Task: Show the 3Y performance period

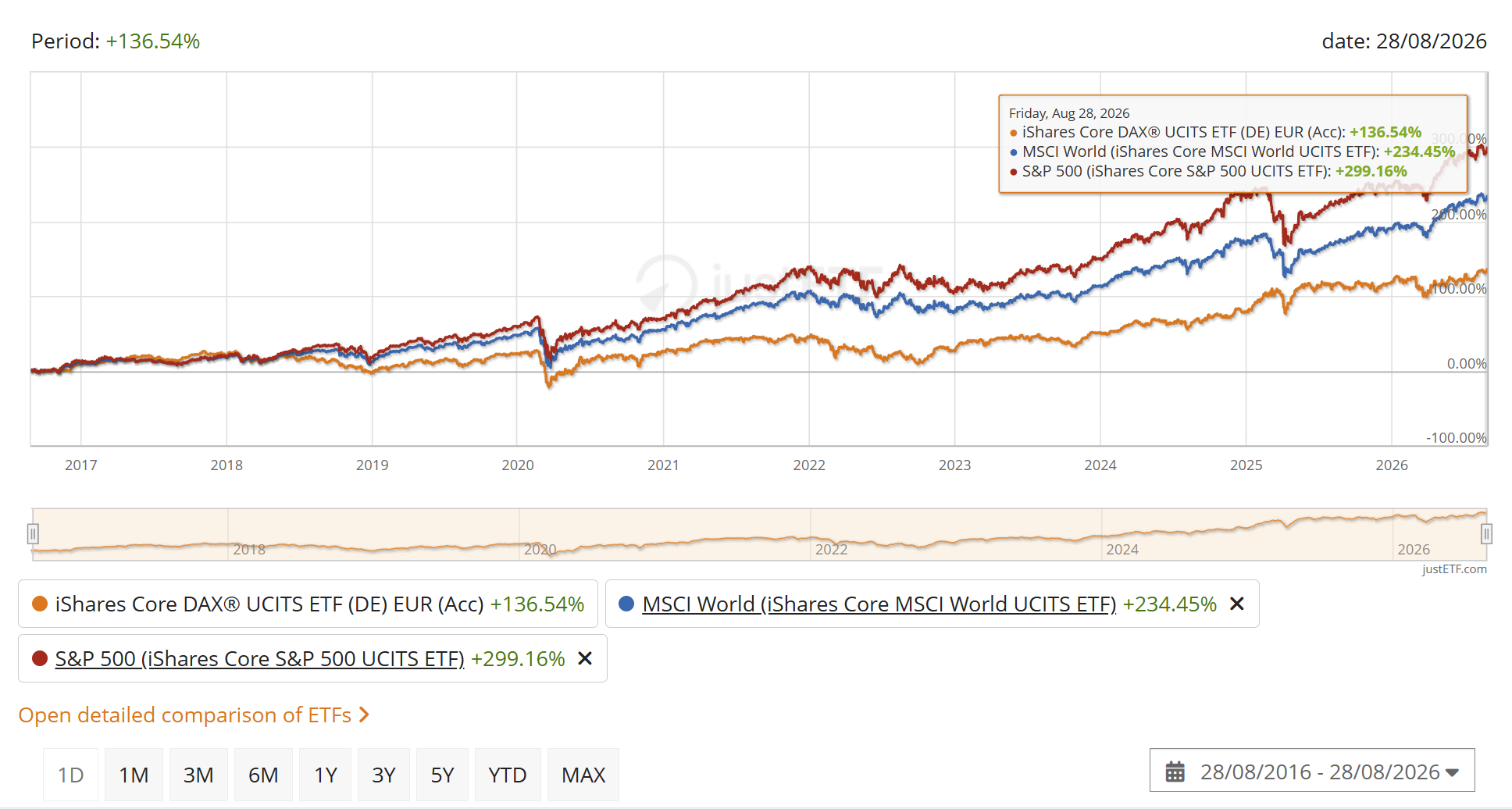Action: point(383,775)
